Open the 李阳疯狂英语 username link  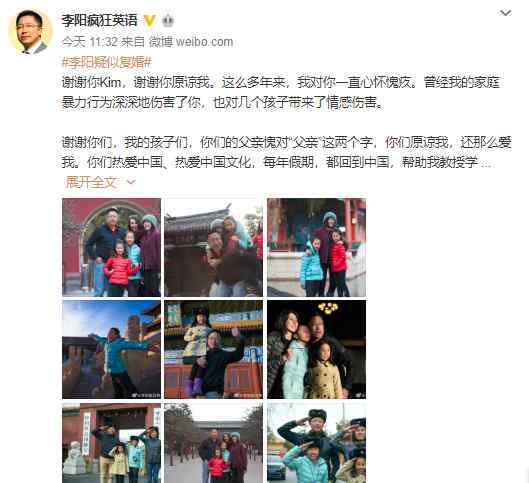pos(99,21)
